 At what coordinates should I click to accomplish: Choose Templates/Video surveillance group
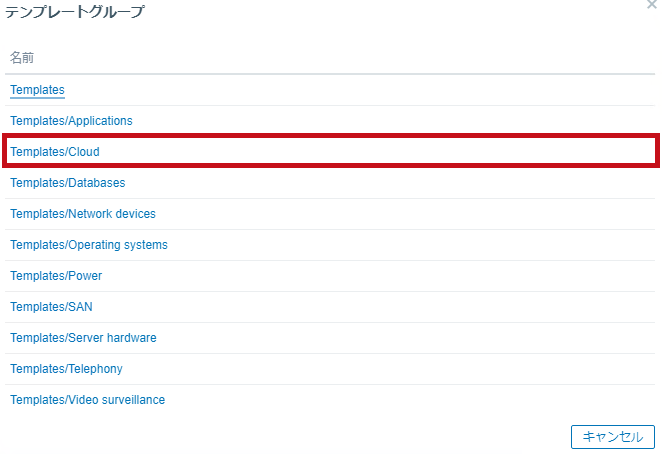point(87,400)
